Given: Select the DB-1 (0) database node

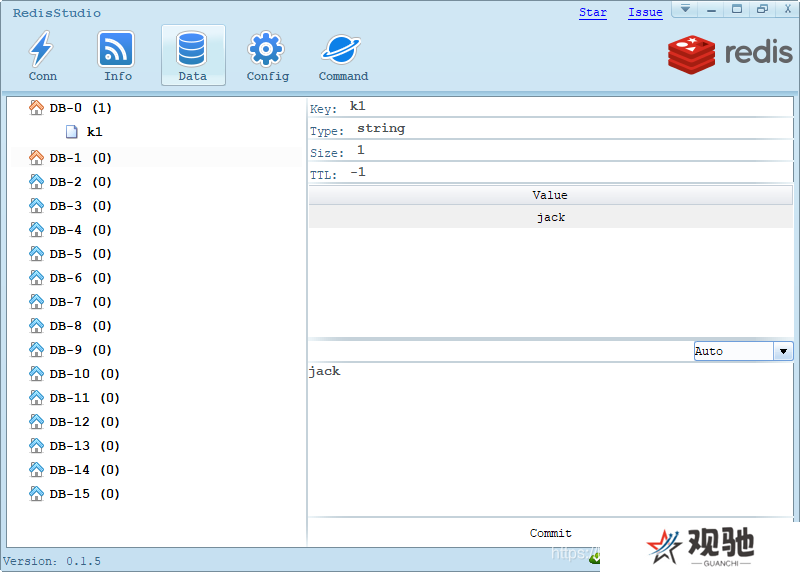Looking at the screenshot, I should (x=80, y=158).
